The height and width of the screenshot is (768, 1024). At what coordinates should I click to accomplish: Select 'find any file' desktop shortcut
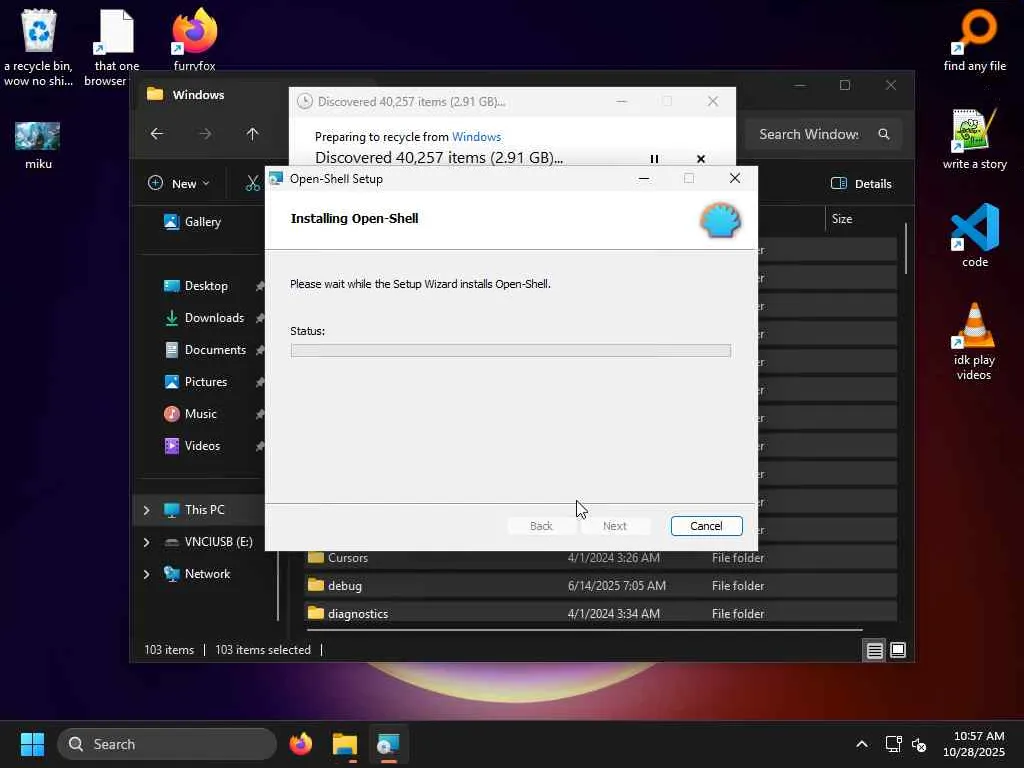(x=974, y=39)
